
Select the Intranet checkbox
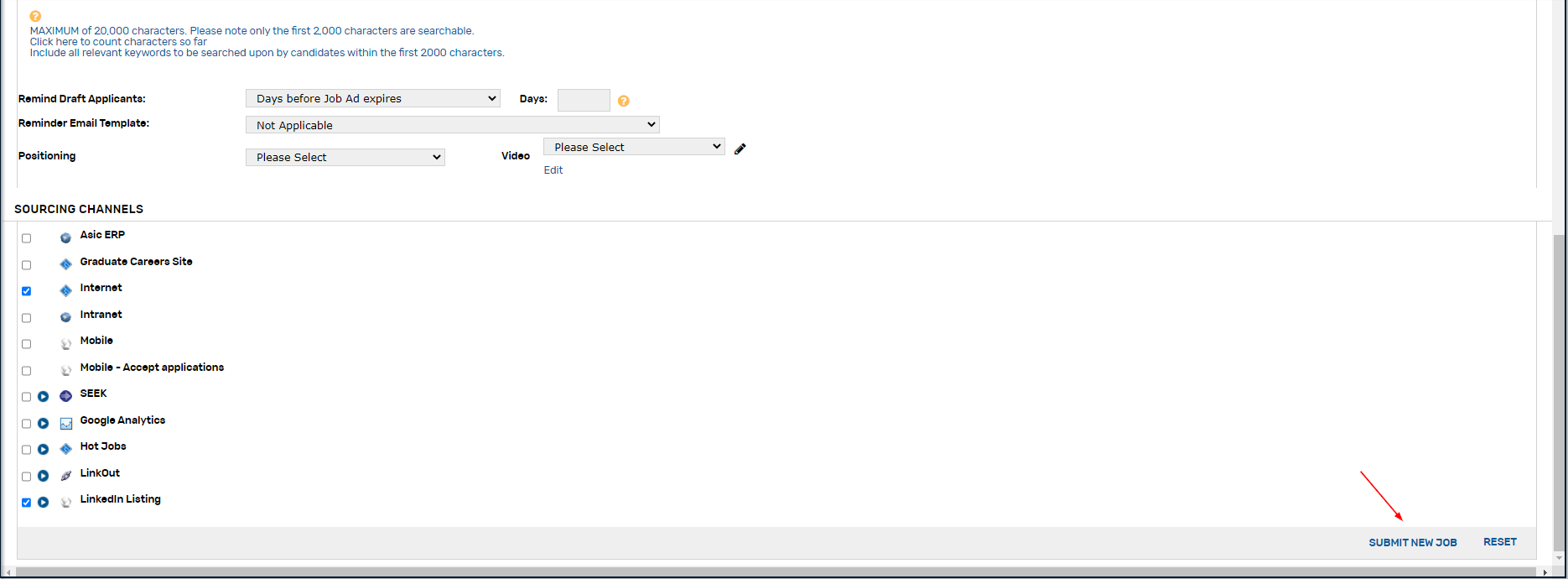click(26, 318)
